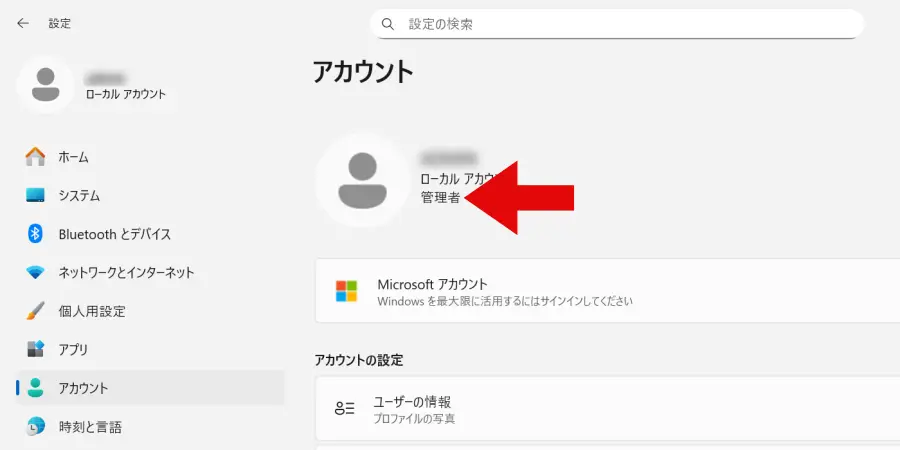Click the アカウントの設定 section heading
Image resolution: width=900 pixels, height=450 pixels.
pos(359,360)
